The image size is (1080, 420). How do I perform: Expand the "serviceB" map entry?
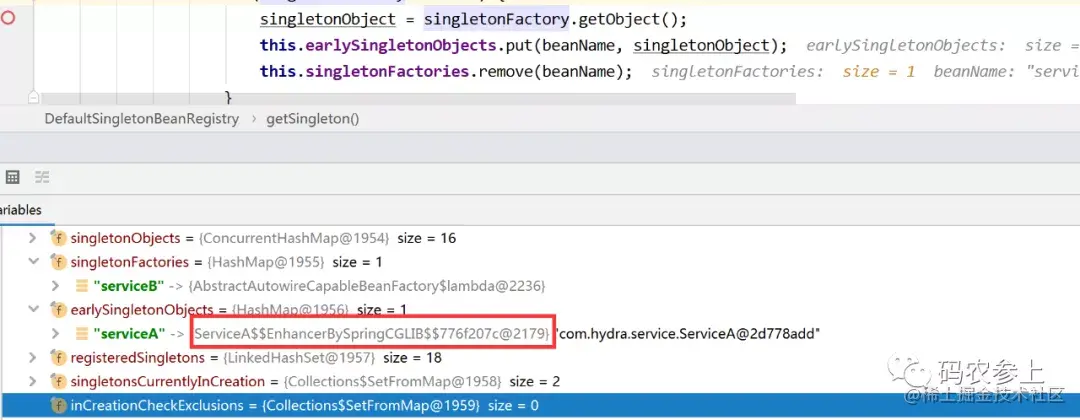click(56, 285)
